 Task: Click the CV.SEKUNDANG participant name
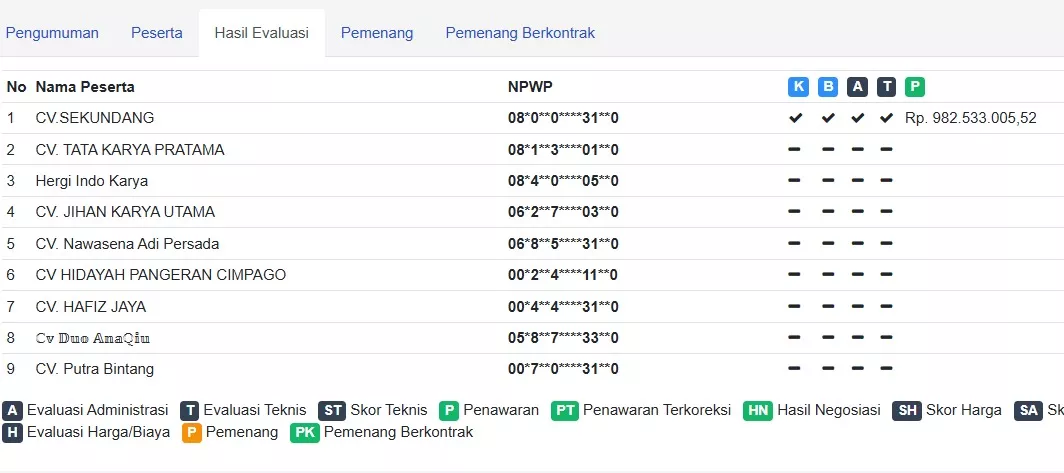(x=95, y=118)
